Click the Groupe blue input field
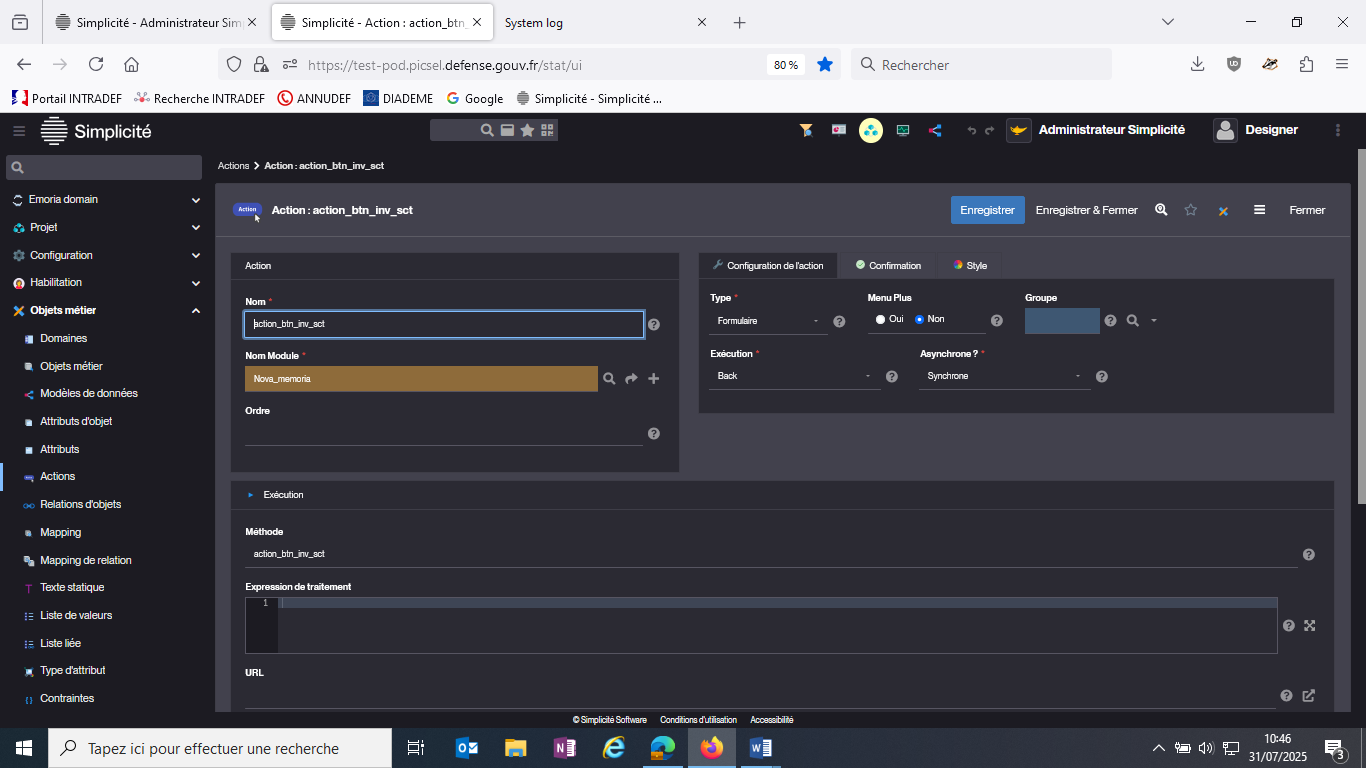This screenshot has height=768, width=1366. [x=1062, y=321]
